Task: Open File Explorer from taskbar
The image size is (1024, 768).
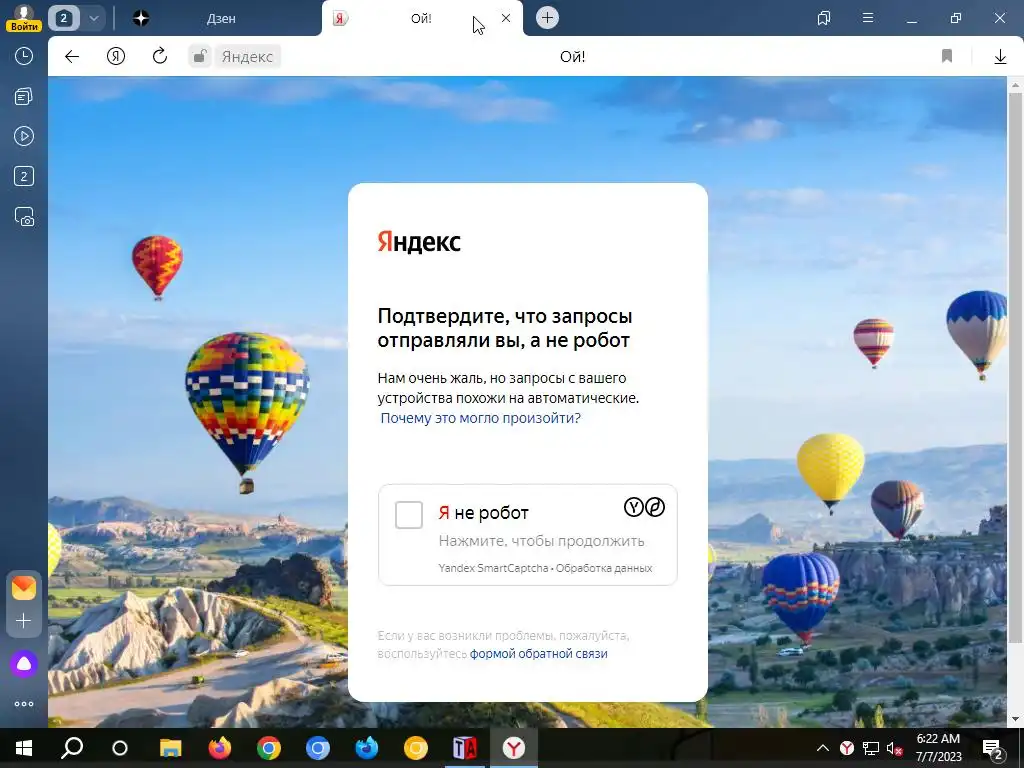Action: pyautogui.click(x=170, y=748)
